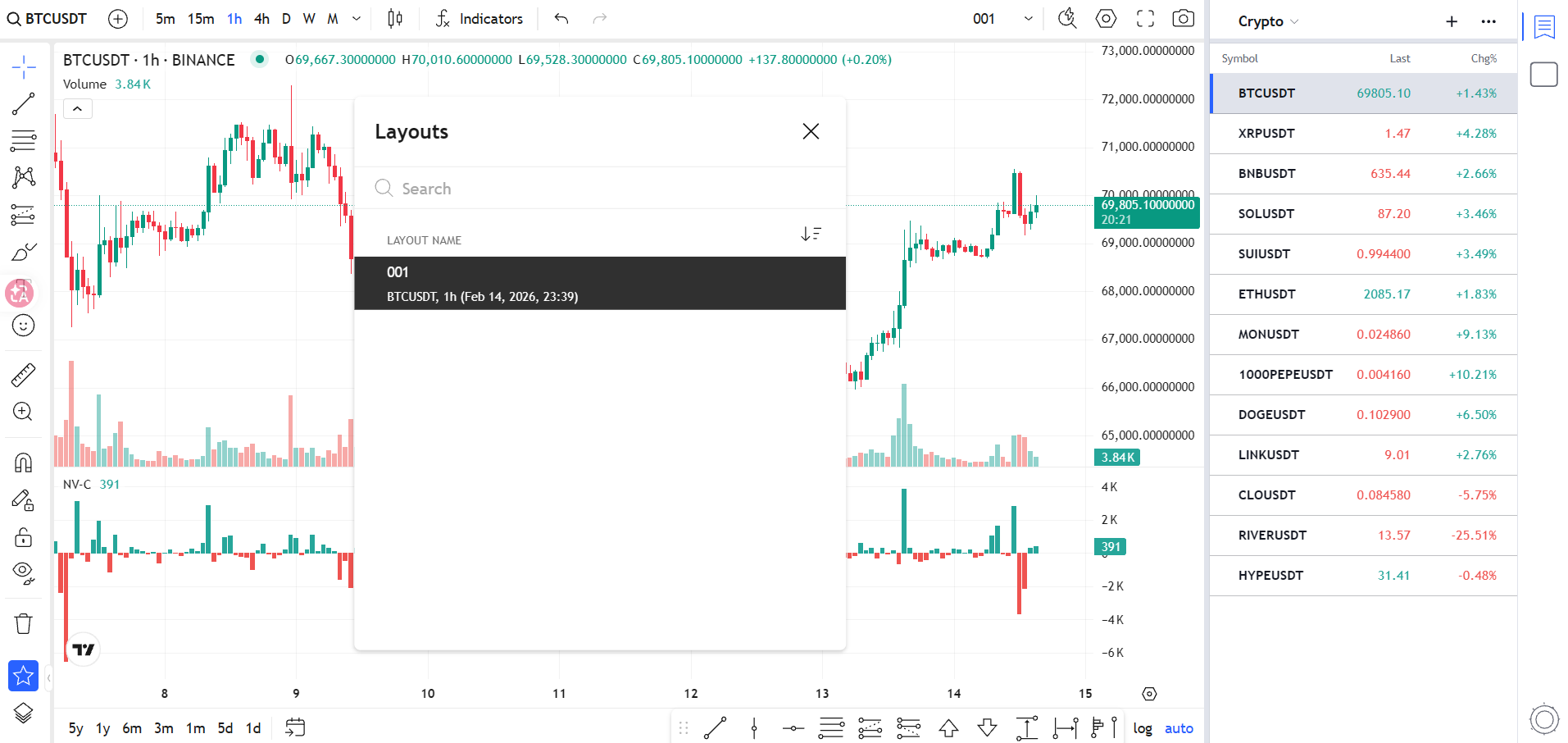1568x743 pixels.
Task: Open the Indicators dialog
Action: click(x=479, y=18)
